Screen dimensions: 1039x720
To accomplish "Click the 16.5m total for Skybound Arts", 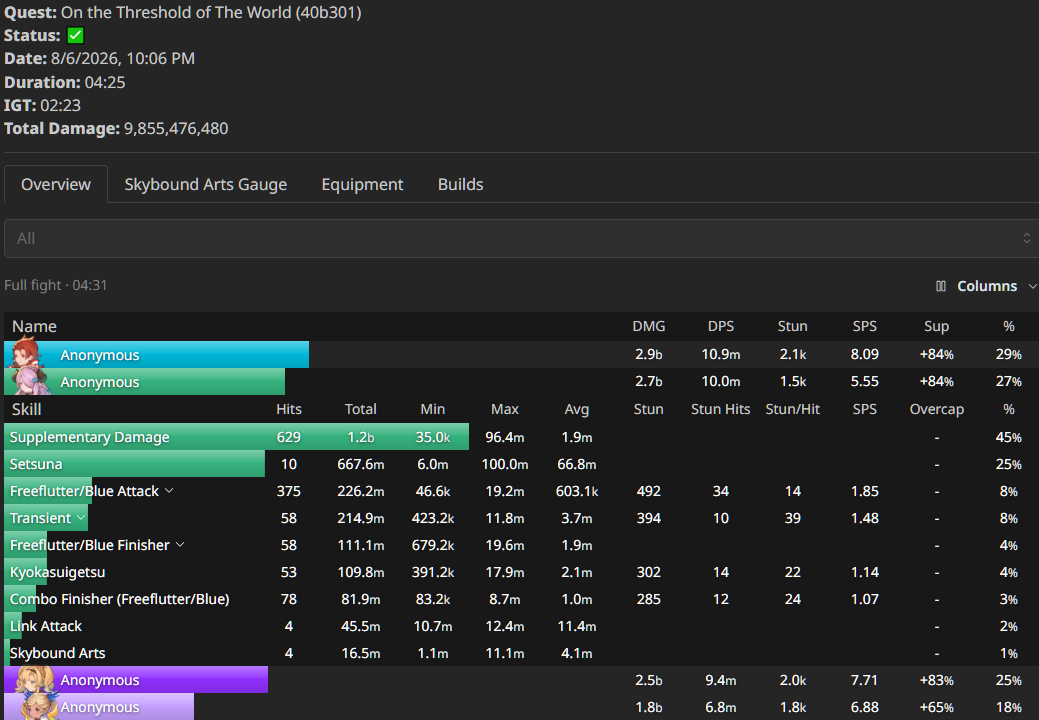I will tap(360, 653).
